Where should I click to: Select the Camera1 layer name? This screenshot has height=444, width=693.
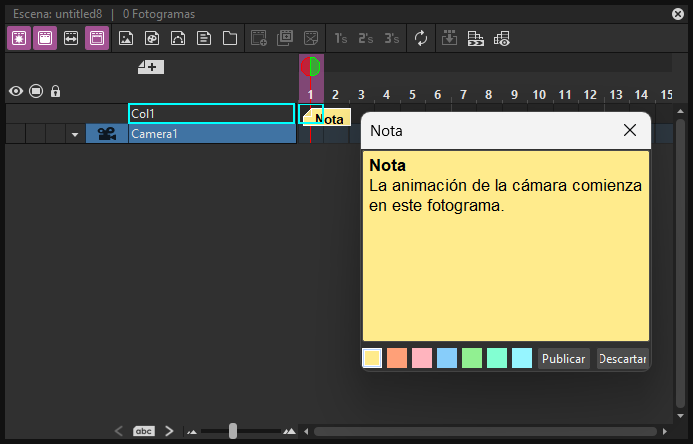coord(212,134)
